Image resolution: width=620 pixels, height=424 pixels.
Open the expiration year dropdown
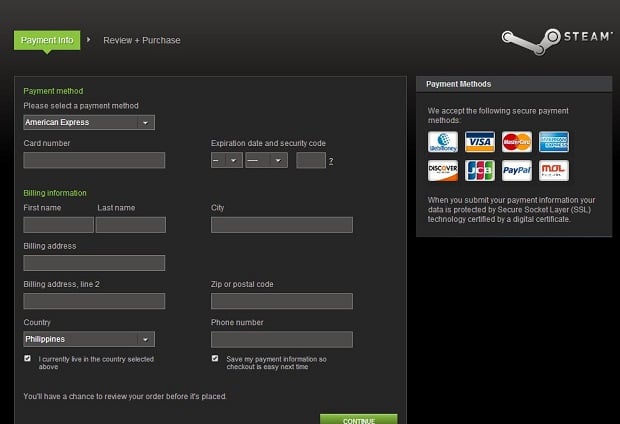point(266,160)
